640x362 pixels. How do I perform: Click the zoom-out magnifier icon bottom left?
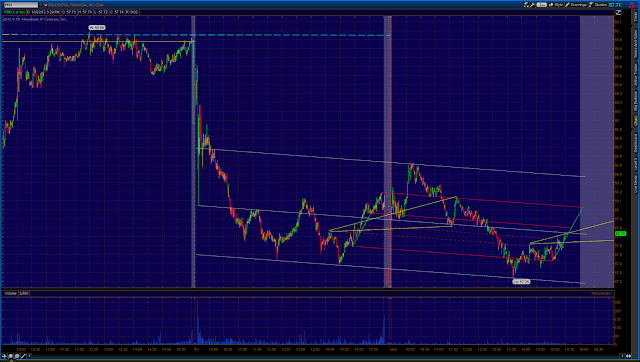click(17, 356)
